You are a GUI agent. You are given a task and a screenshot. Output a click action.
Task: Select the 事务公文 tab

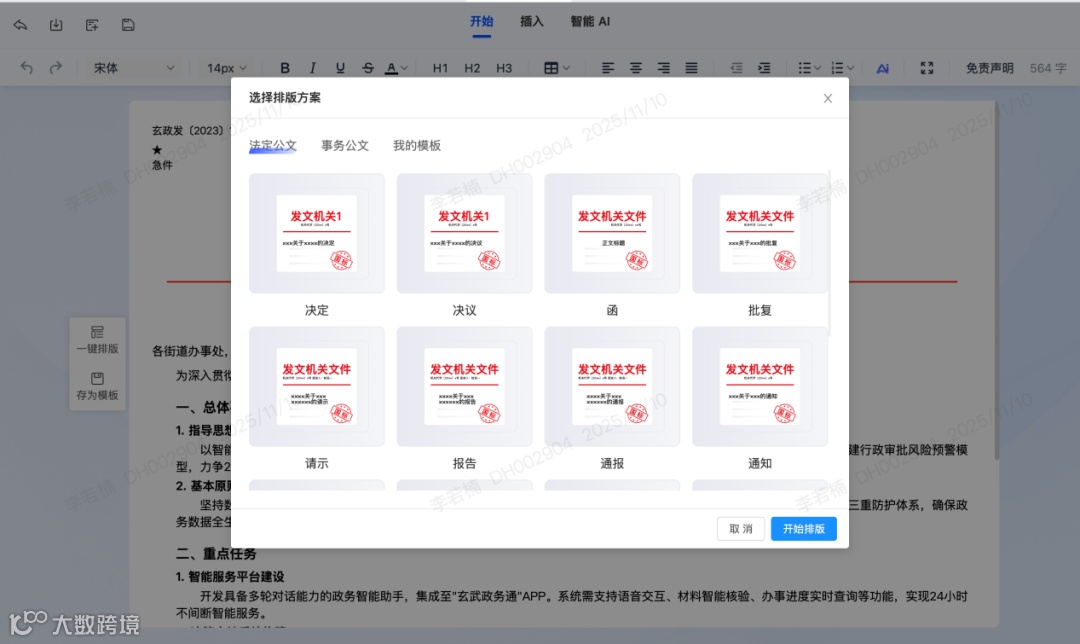click(x=344, y=145)
